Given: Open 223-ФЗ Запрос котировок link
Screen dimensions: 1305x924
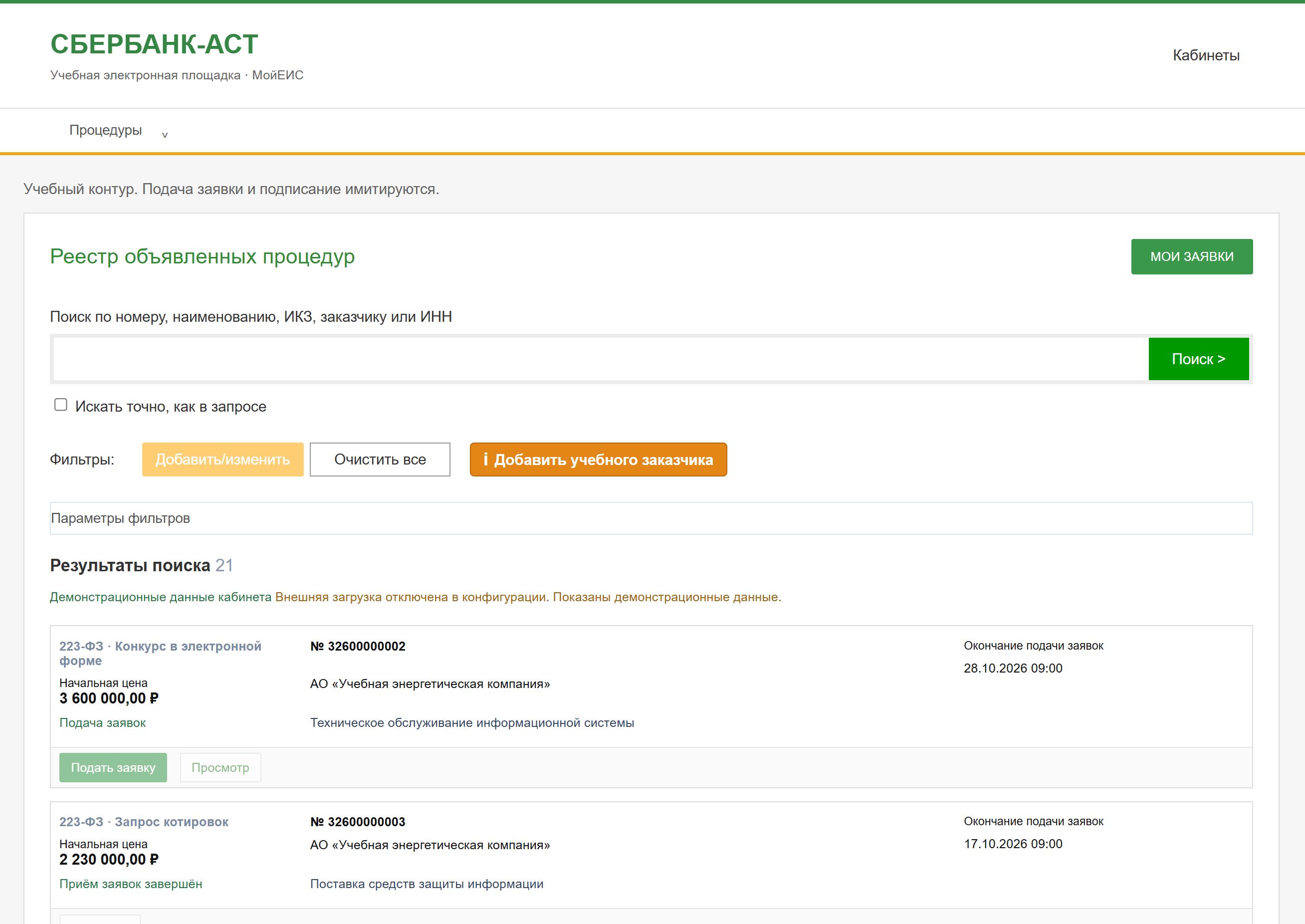Looking at the screenshot, I should click(143, 822).
